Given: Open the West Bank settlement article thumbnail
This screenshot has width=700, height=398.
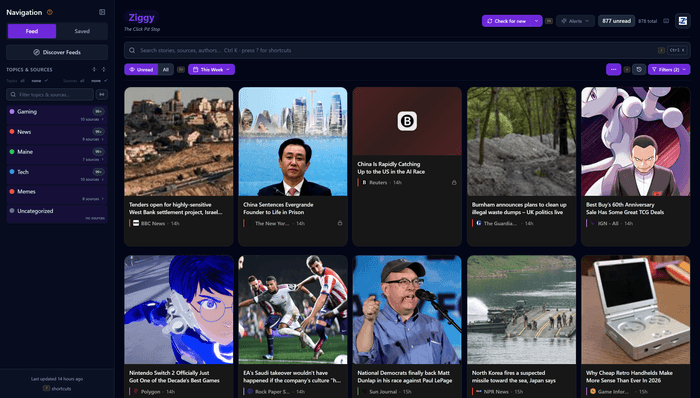Looking at the screenshot, I should point(179,141).
